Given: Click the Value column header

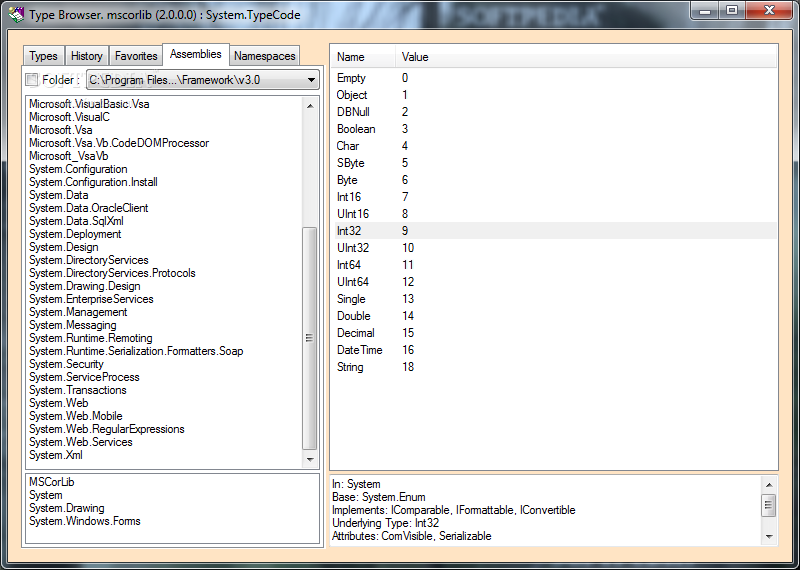Looking at the screenshot, I should (586, 57).
